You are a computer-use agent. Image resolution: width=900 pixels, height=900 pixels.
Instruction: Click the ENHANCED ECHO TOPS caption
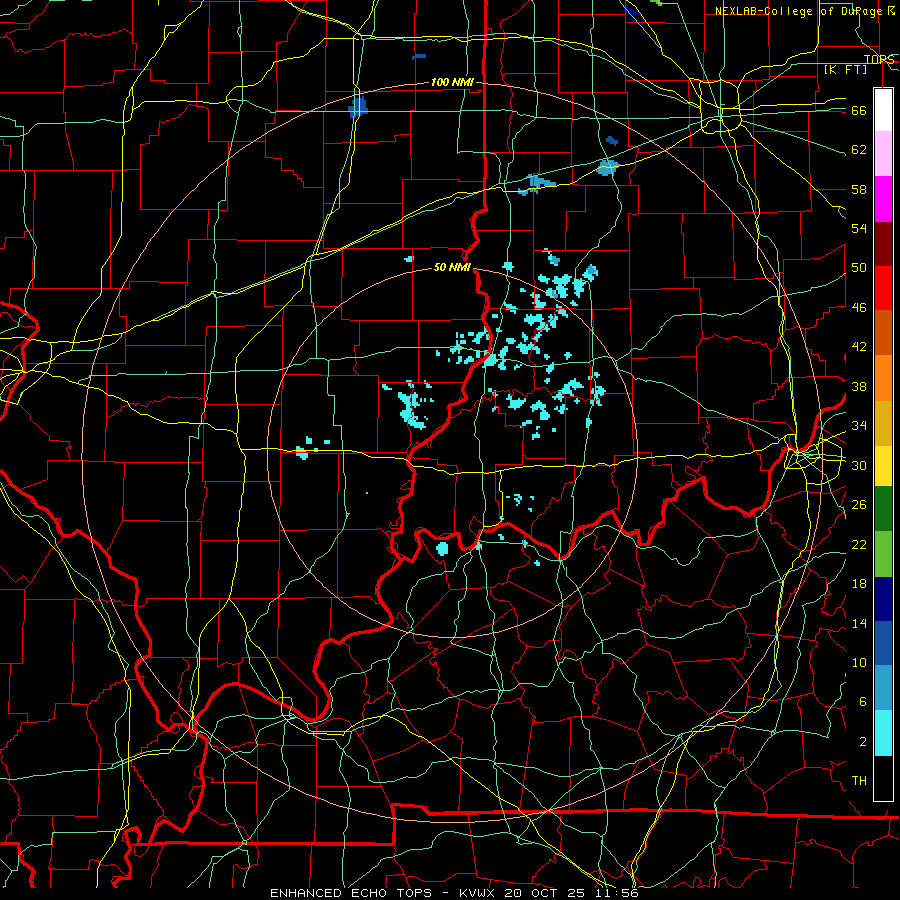click(354, 893)
